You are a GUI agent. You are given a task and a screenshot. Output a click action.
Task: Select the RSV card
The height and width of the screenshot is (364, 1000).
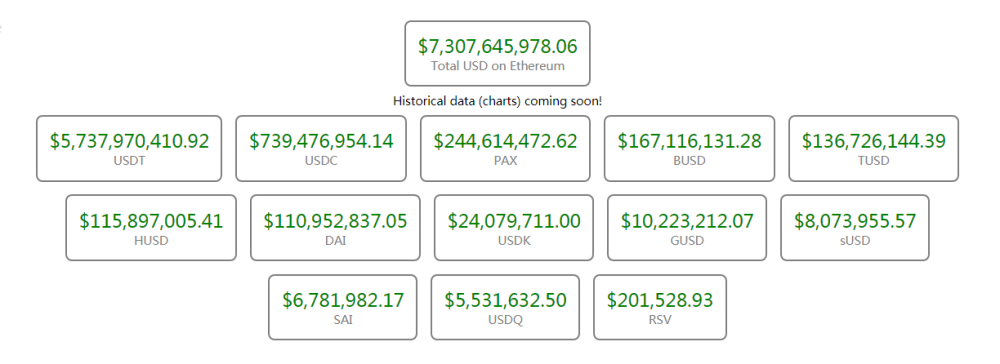(x=660, y=307)
